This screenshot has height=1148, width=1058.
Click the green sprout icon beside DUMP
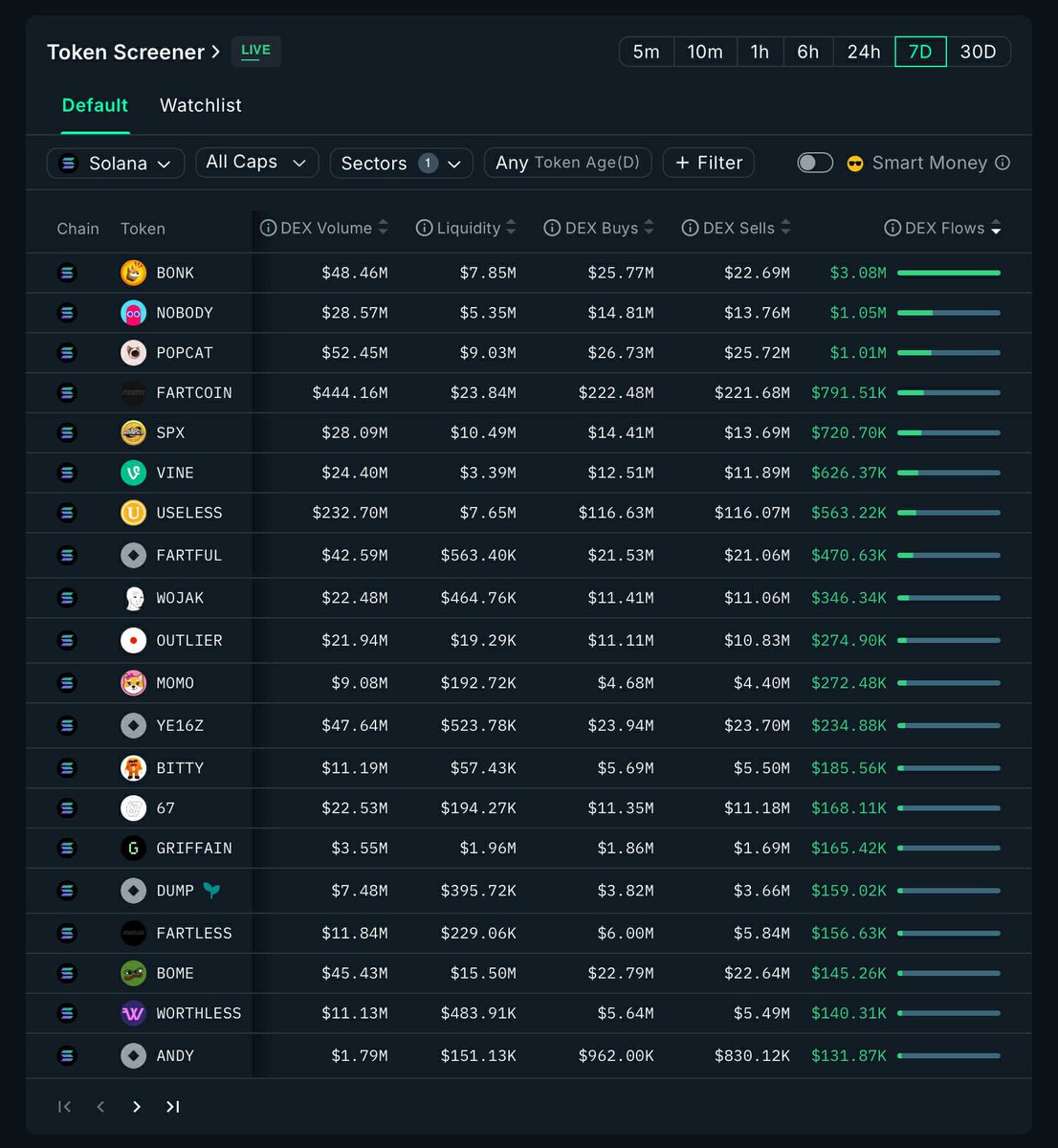click(211, 891)
